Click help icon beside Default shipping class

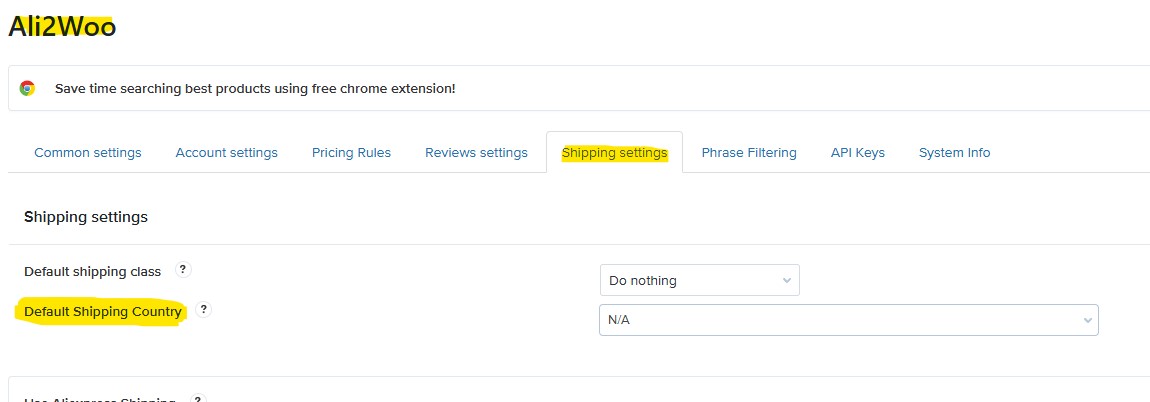pos(183,270)
